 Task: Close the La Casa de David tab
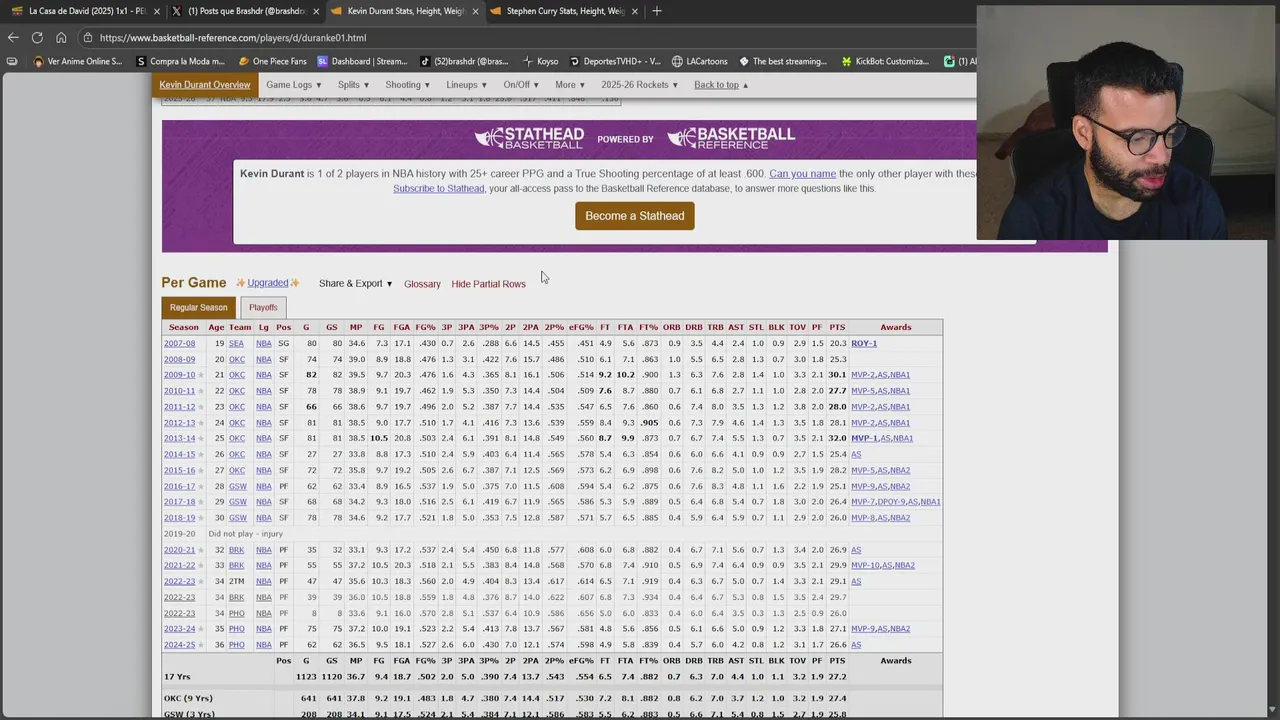click(x=155, y=11)
